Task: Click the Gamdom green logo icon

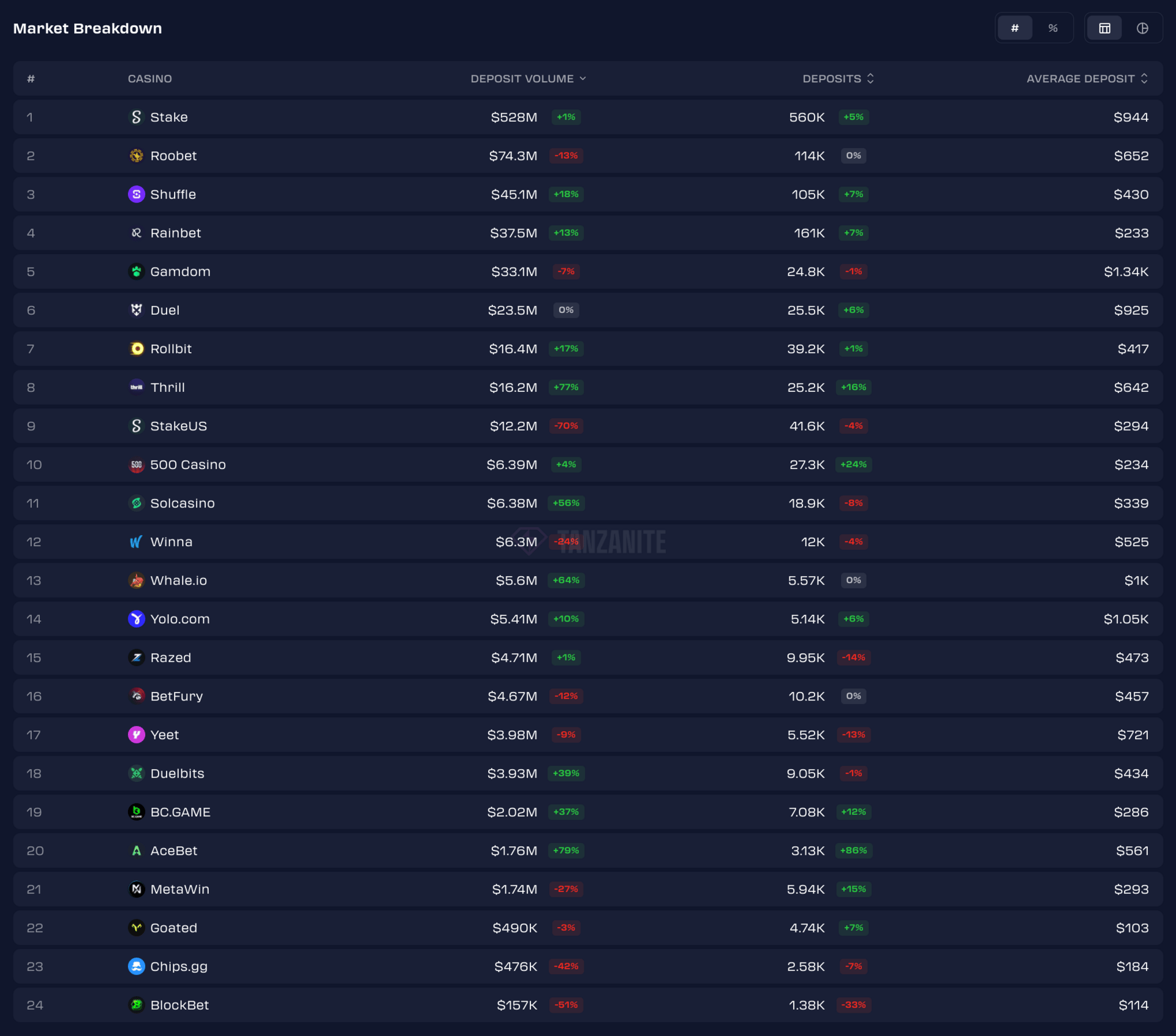Action: coord(136,271)
